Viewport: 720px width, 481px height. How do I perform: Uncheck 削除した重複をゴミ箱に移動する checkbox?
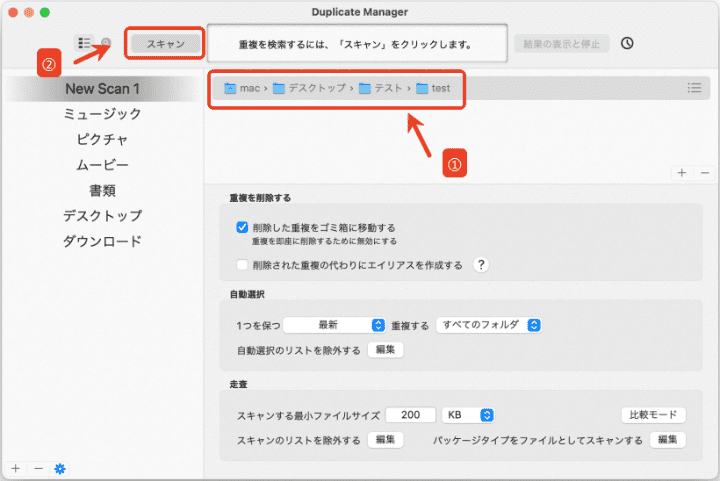[242, 227]
